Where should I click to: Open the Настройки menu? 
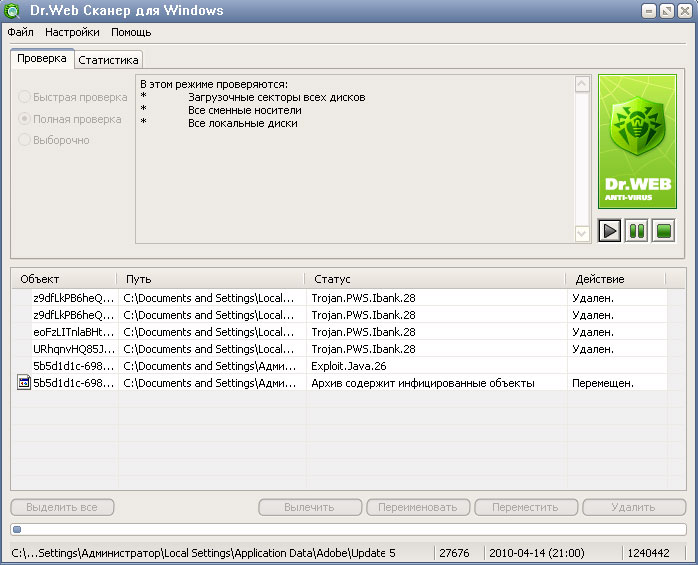pyautogui.click(x=72, y=33)
